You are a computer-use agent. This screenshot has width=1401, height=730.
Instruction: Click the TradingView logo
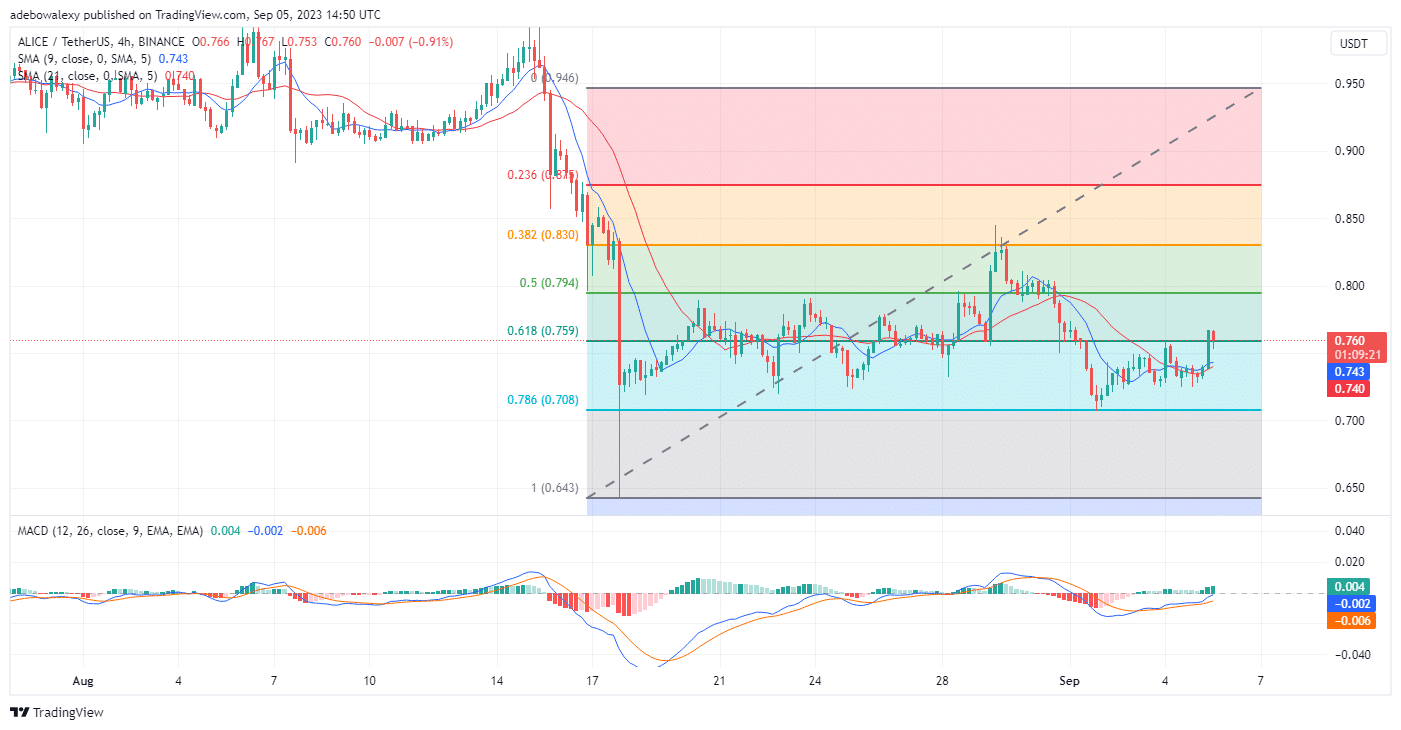57,713
